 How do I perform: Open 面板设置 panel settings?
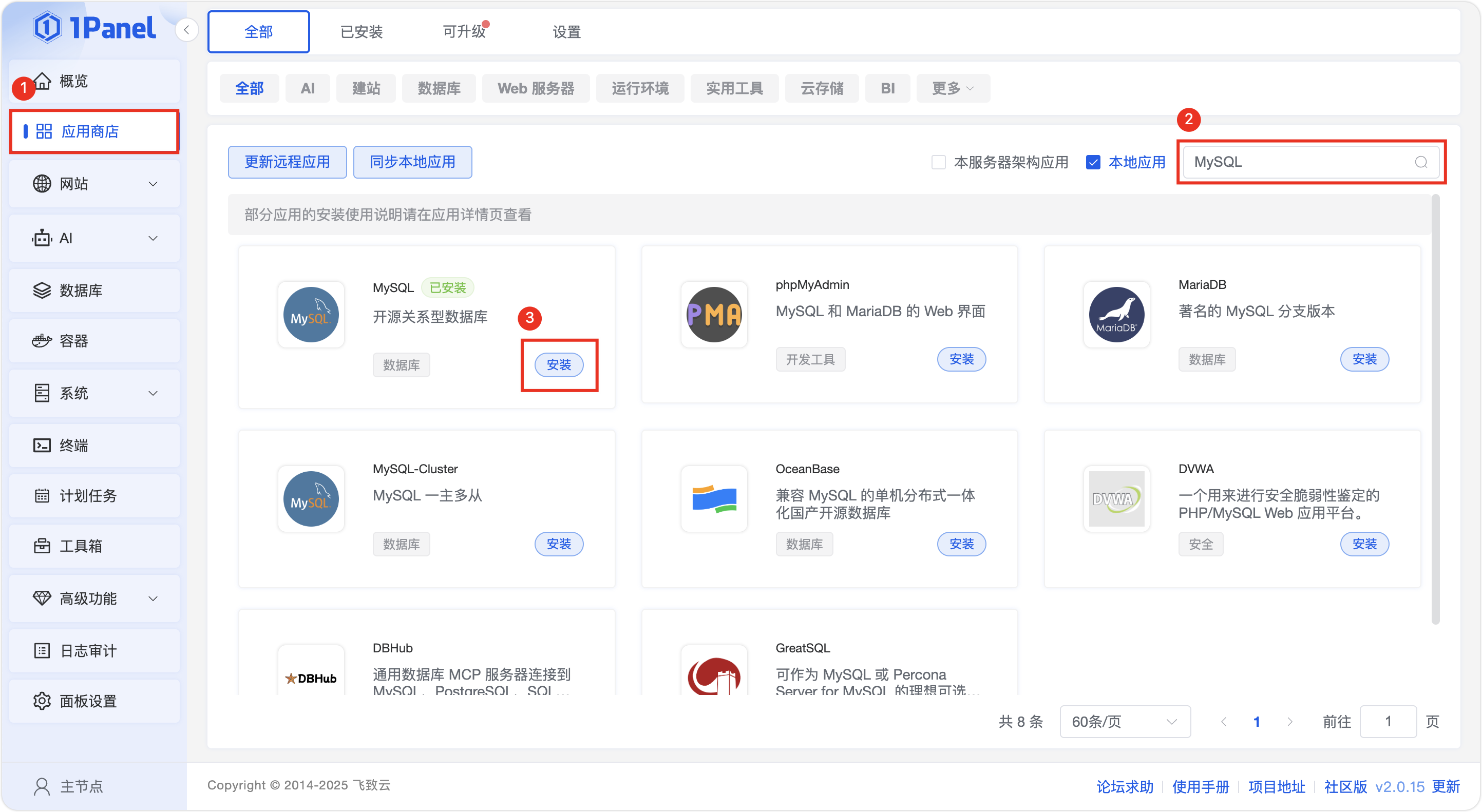[x=89, y=701]
